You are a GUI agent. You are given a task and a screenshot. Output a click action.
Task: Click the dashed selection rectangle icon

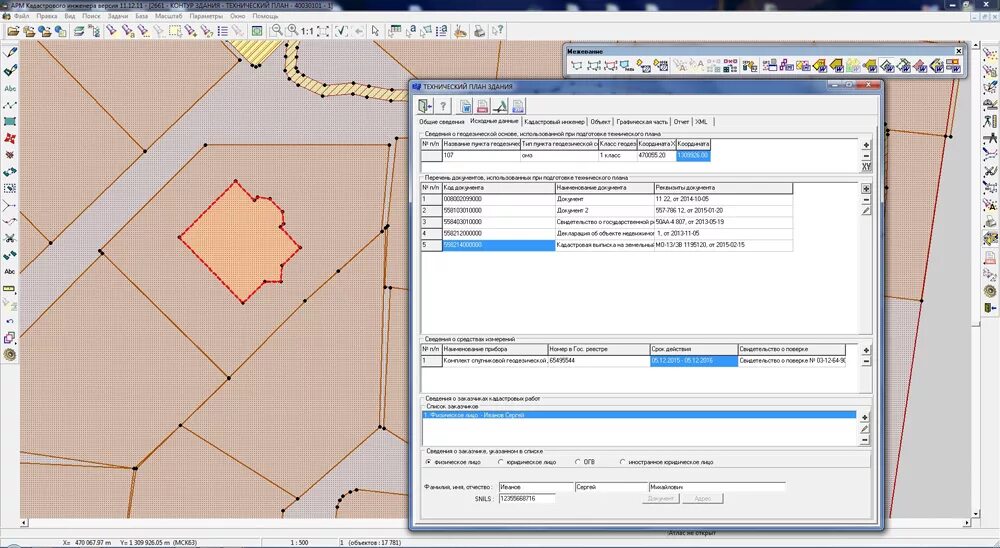coord(175,31)
